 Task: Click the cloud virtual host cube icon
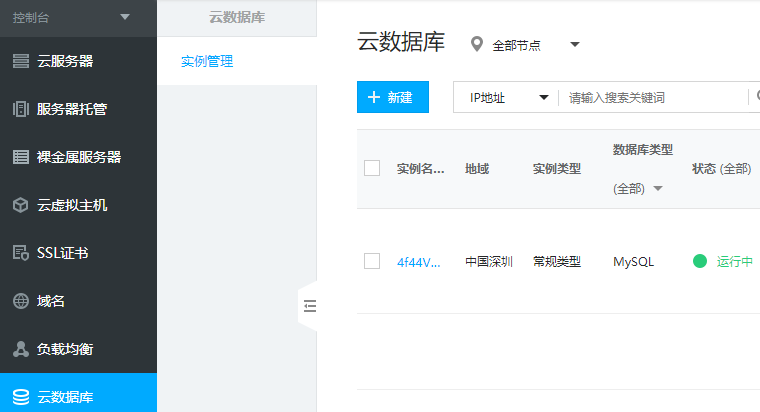[20, 205]
